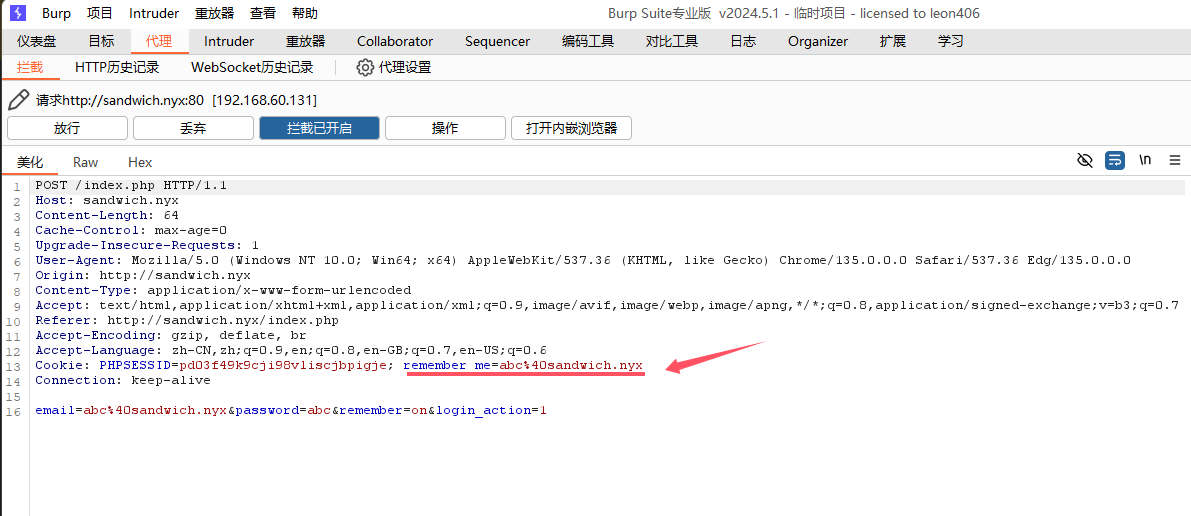Switch to the Sequencer tab
1191x516 pixels.
pos(497,41)
